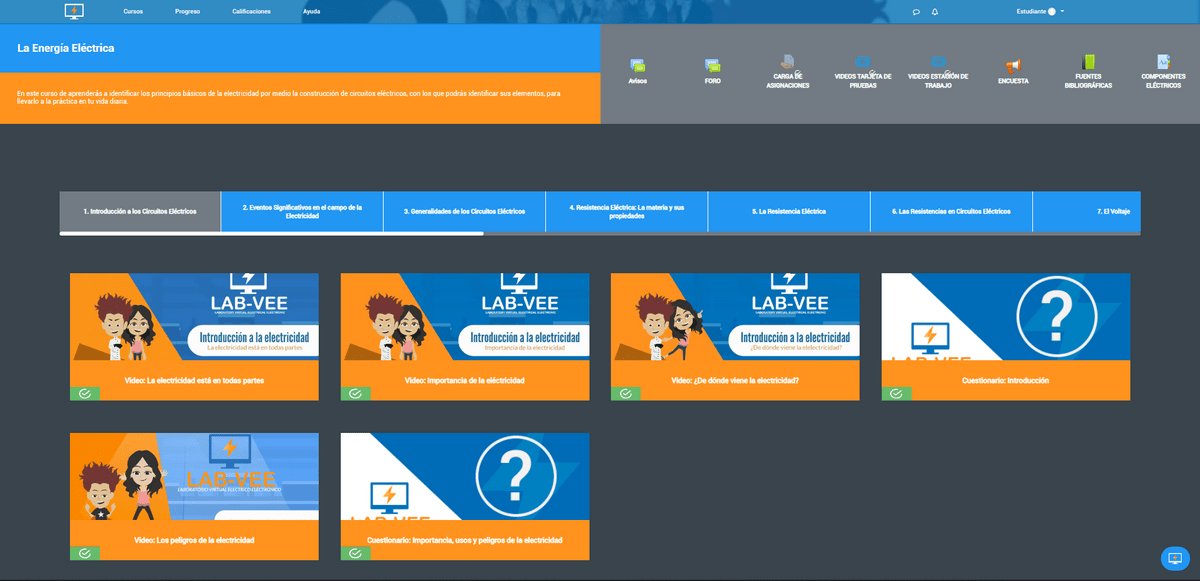Click completion check on Cuestionario: Introducción
The height and width of the screenshot is (581, 1200).
[896, 394]
